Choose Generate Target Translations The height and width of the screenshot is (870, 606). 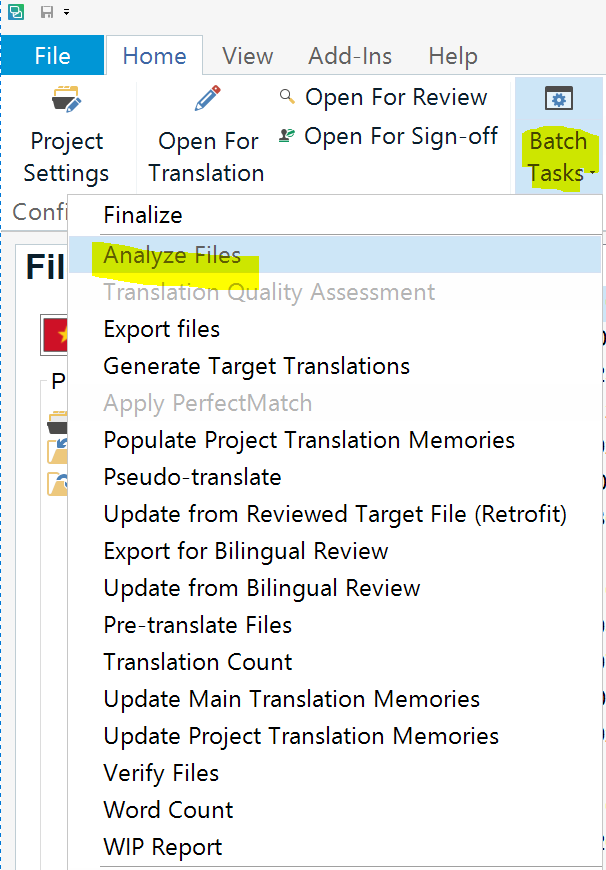[x=257, y=366]
